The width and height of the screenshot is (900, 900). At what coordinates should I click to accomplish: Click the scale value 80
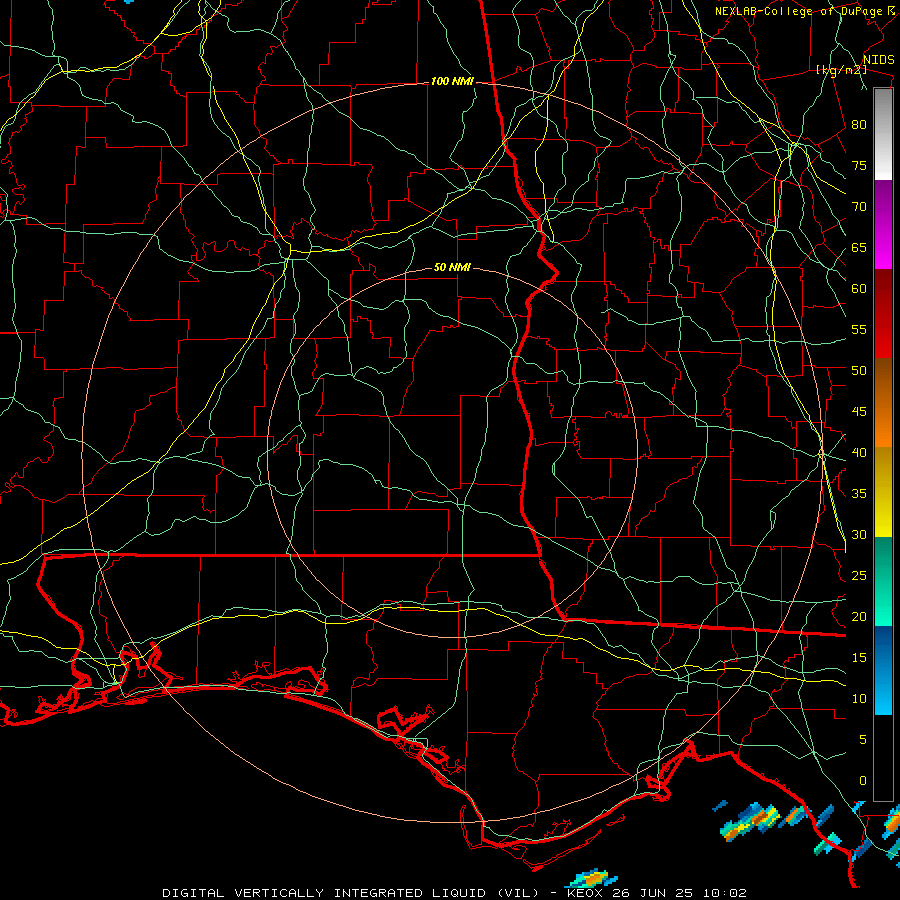click(859, 125)
